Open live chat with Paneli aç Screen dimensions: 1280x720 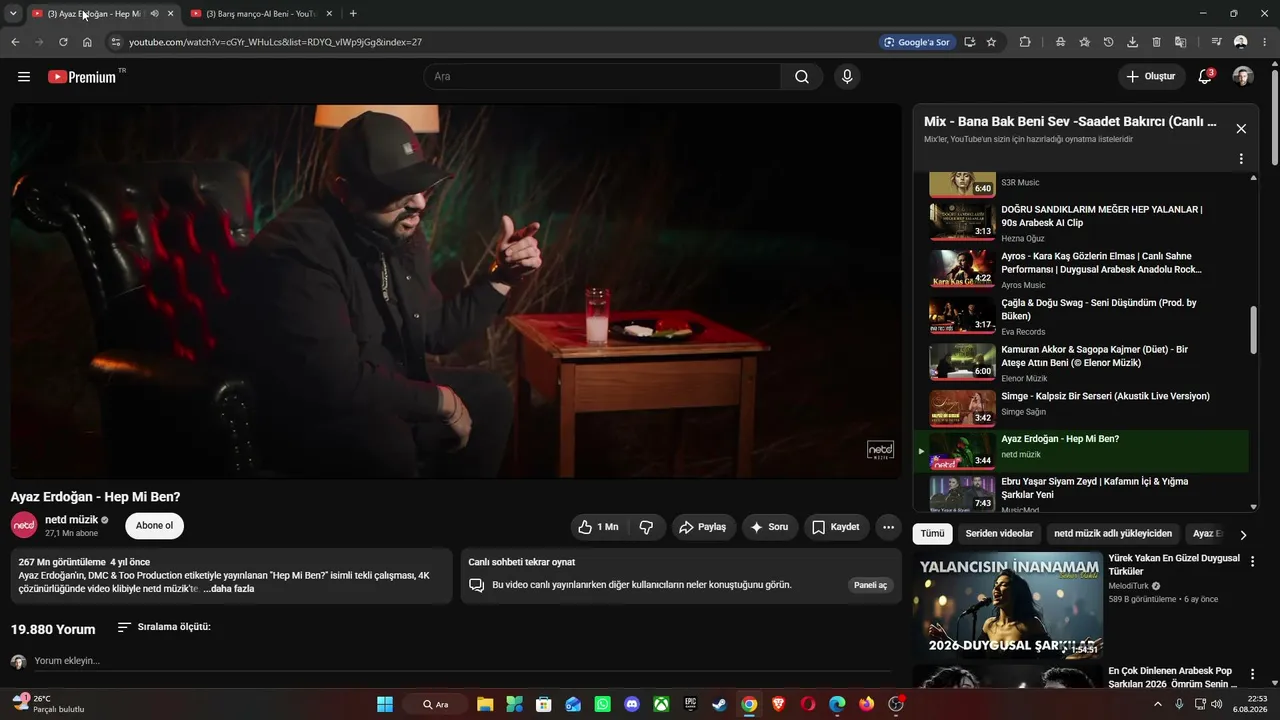point(870,585)
